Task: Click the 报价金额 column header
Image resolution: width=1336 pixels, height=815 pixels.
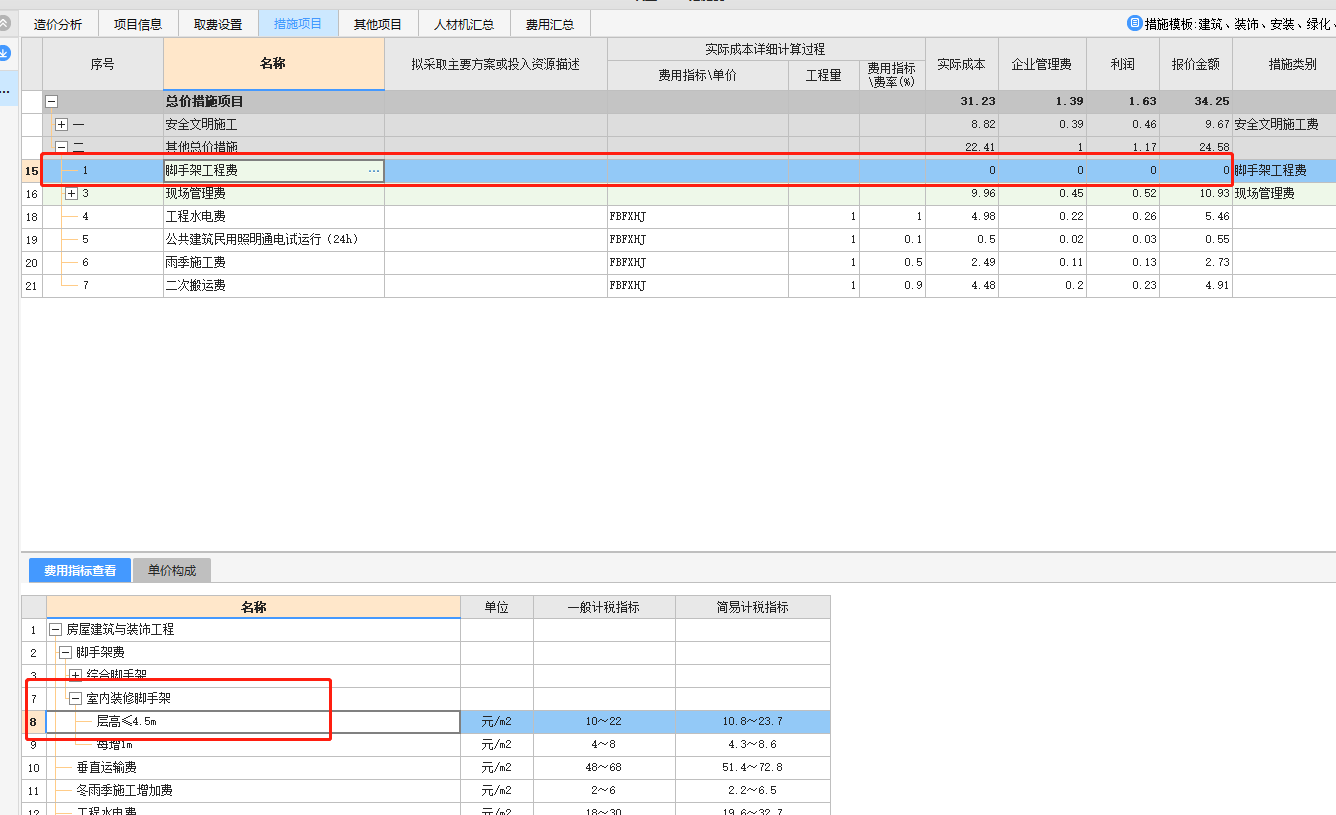Action: 1196,64
